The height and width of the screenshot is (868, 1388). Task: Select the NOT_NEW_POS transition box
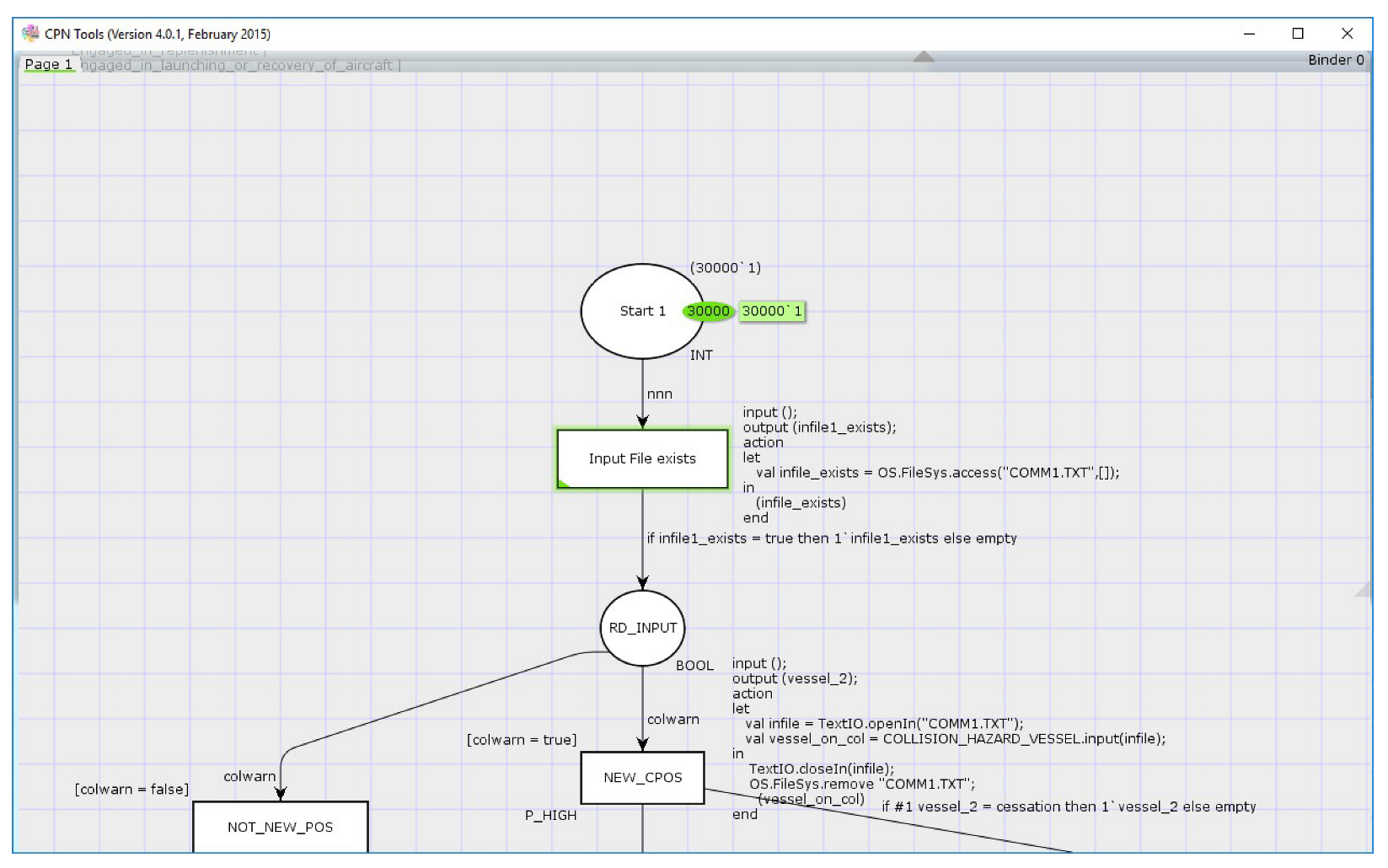280,826
